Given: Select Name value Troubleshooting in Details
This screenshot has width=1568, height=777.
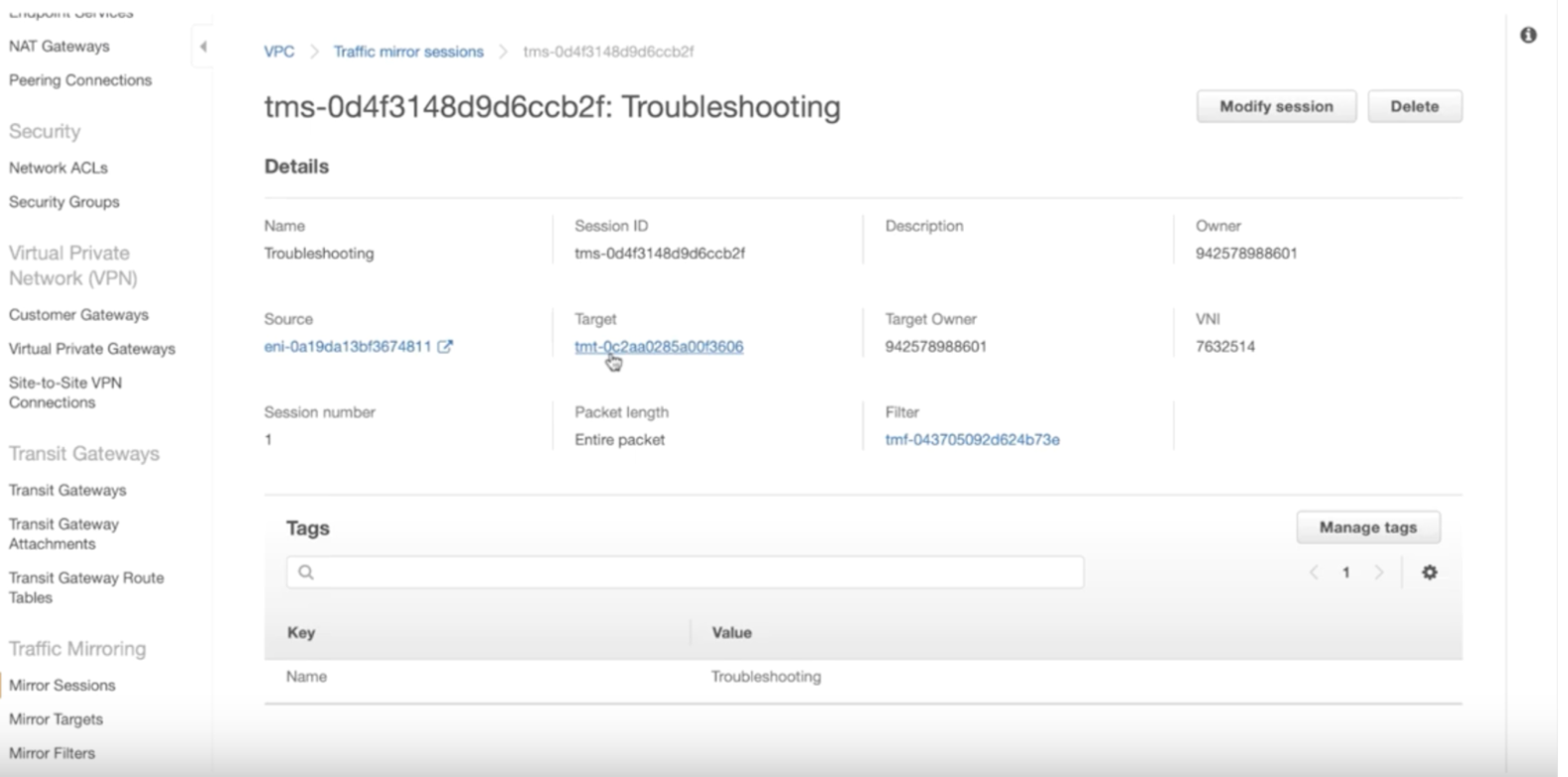Looking at the screenshot, I should (319, 253).
